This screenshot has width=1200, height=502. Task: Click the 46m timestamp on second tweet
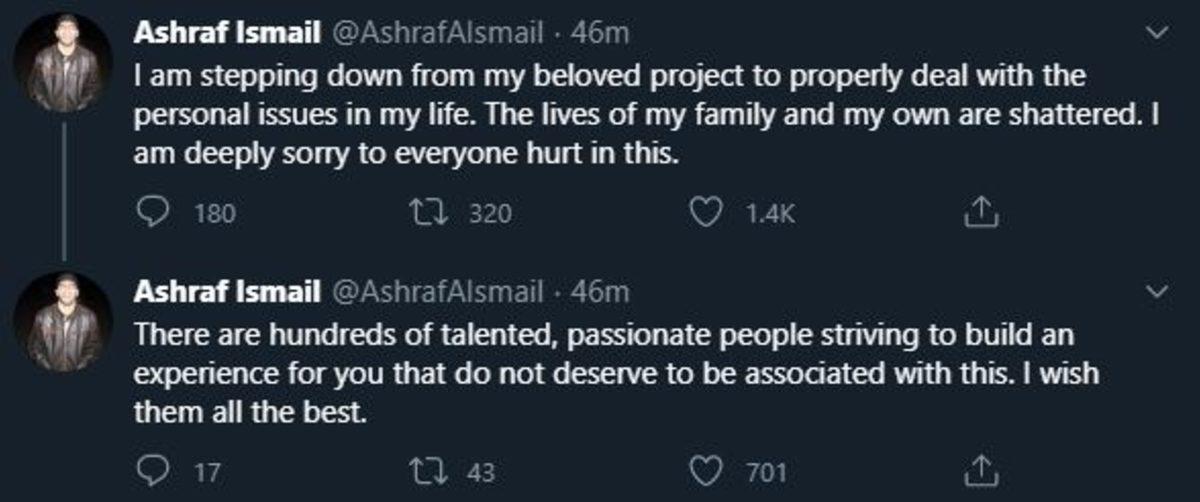[x=599, y=292]
